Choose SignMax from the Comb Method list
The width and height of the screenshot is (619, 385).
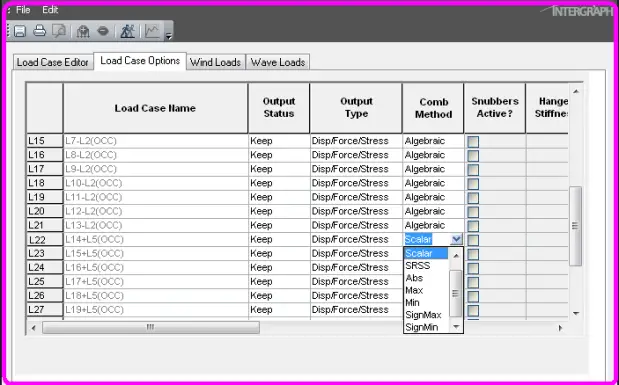pos(426,315)
